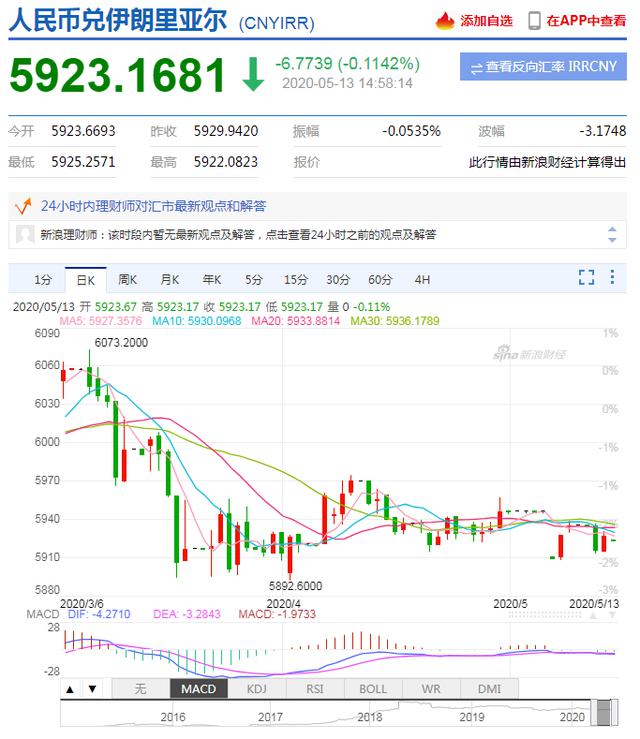
Task: Open the 新浪理财师 message text link
Action: click(238, 234)
